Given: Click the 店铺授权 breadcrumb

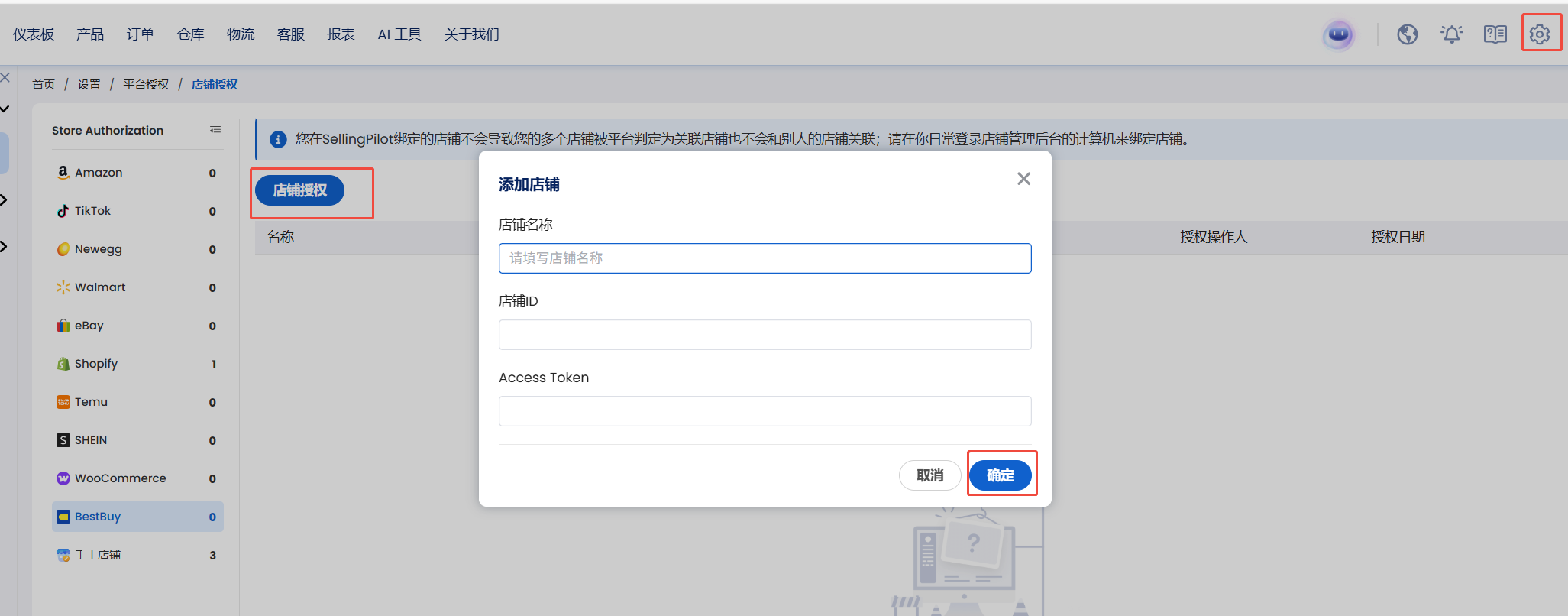Looking at the screenshot, I should coord(215,85).
